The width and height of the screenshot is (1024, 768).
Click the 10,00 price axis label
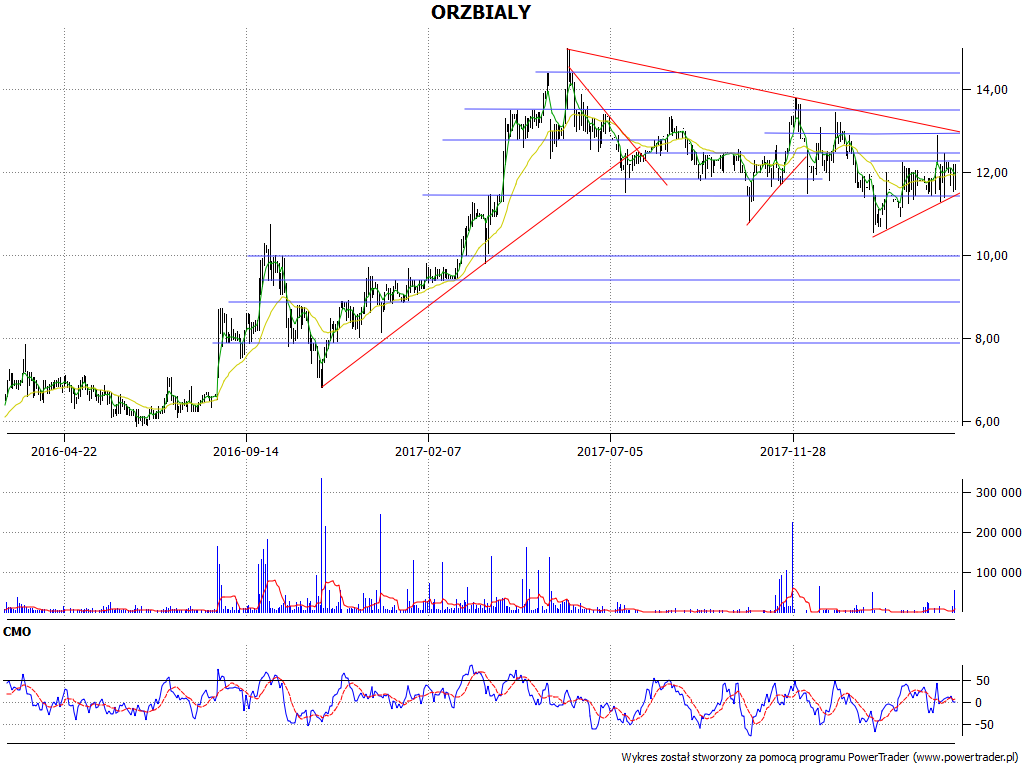pos(991,256)
